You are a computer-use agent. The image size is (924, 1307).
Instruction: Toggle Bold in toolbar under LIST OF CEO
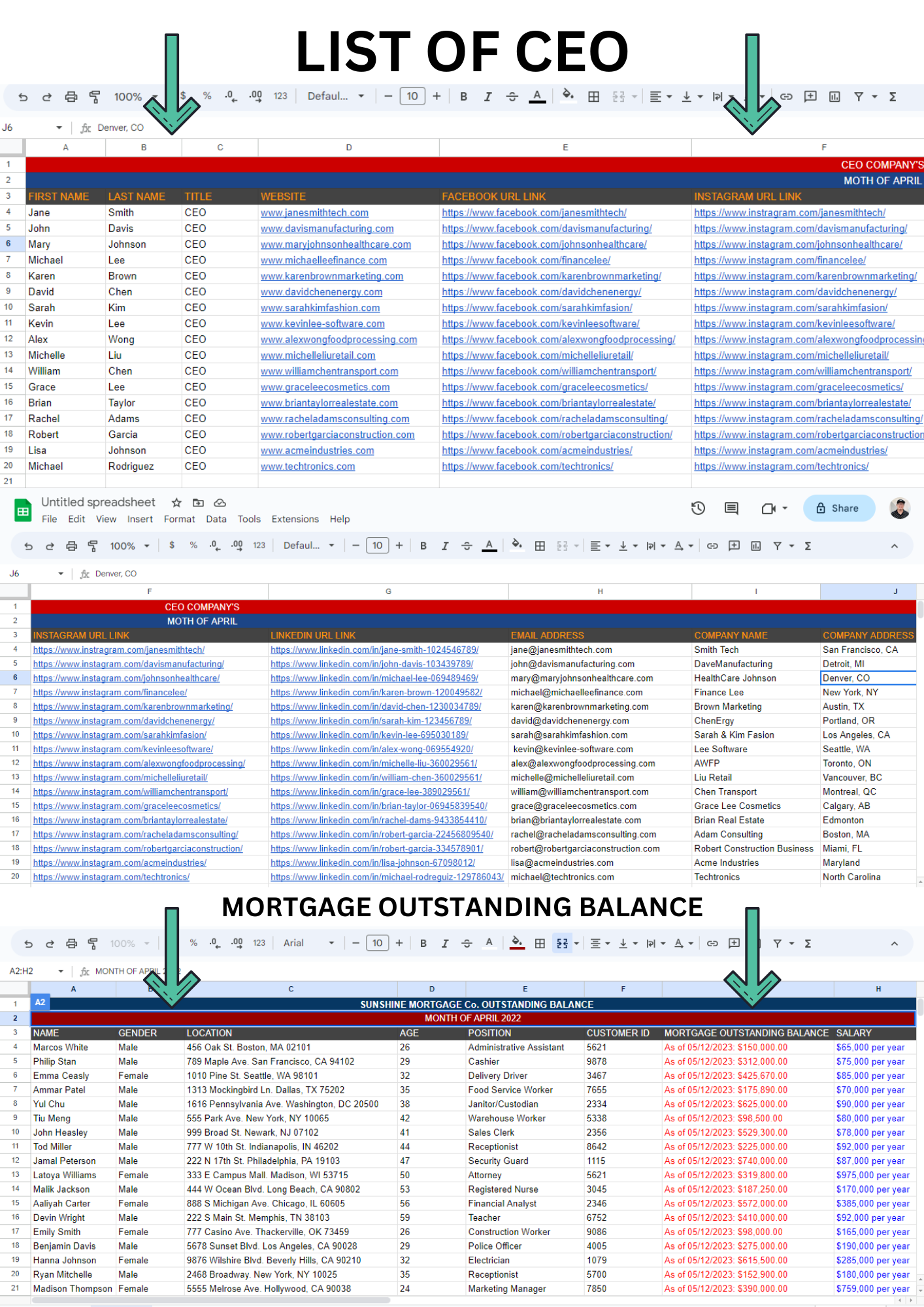[x=463, y=97]
